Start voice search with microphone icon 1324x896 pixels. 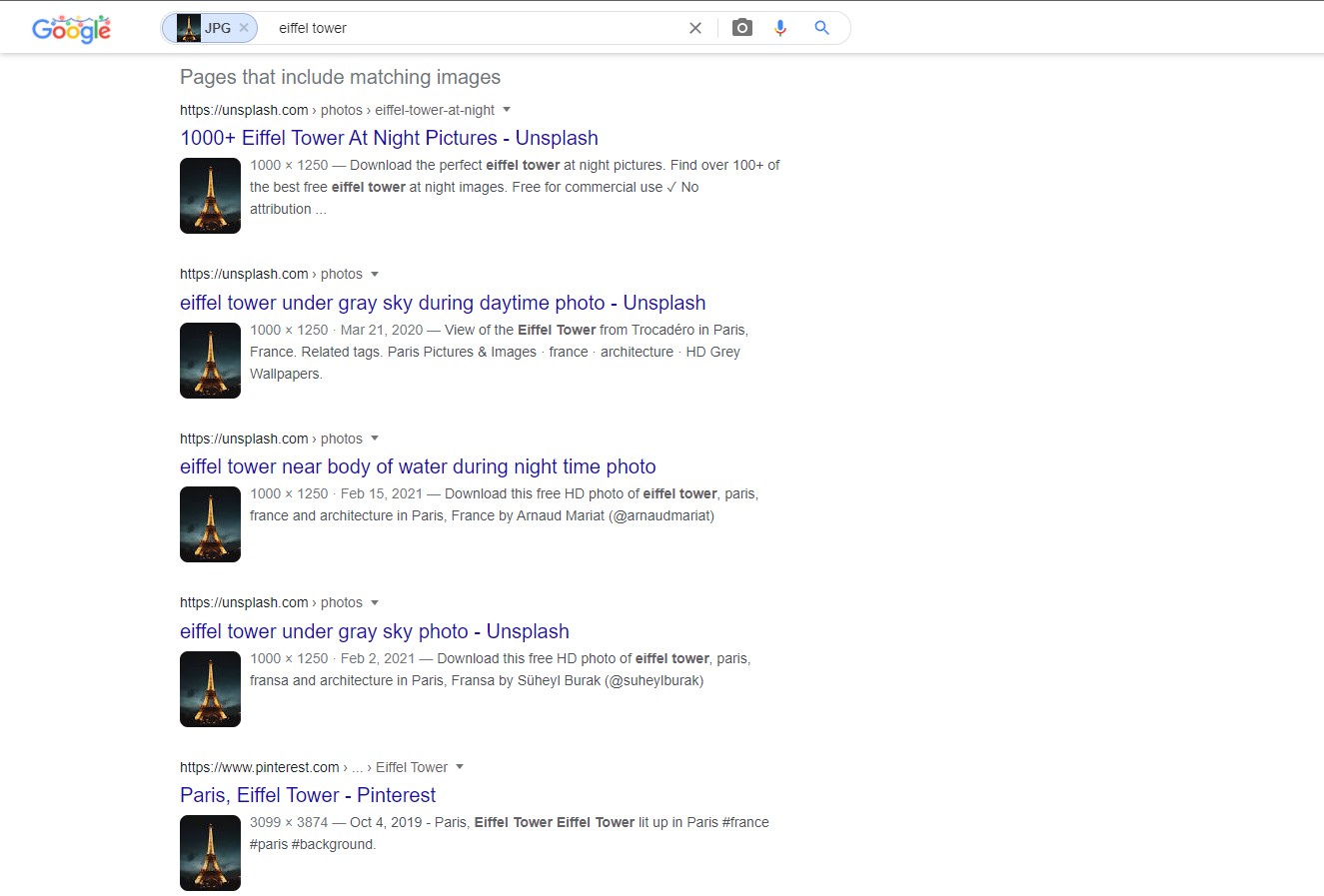point(780,28)
